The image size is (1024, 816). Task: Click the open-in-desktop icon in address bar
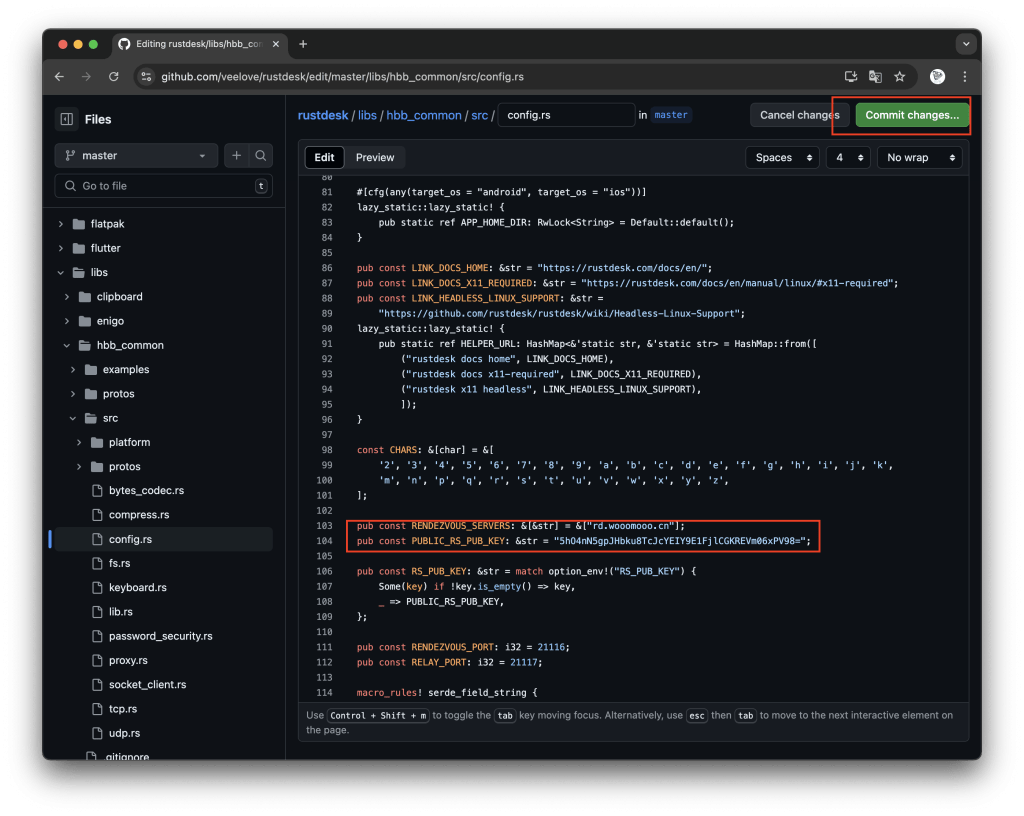click(851, 76)
